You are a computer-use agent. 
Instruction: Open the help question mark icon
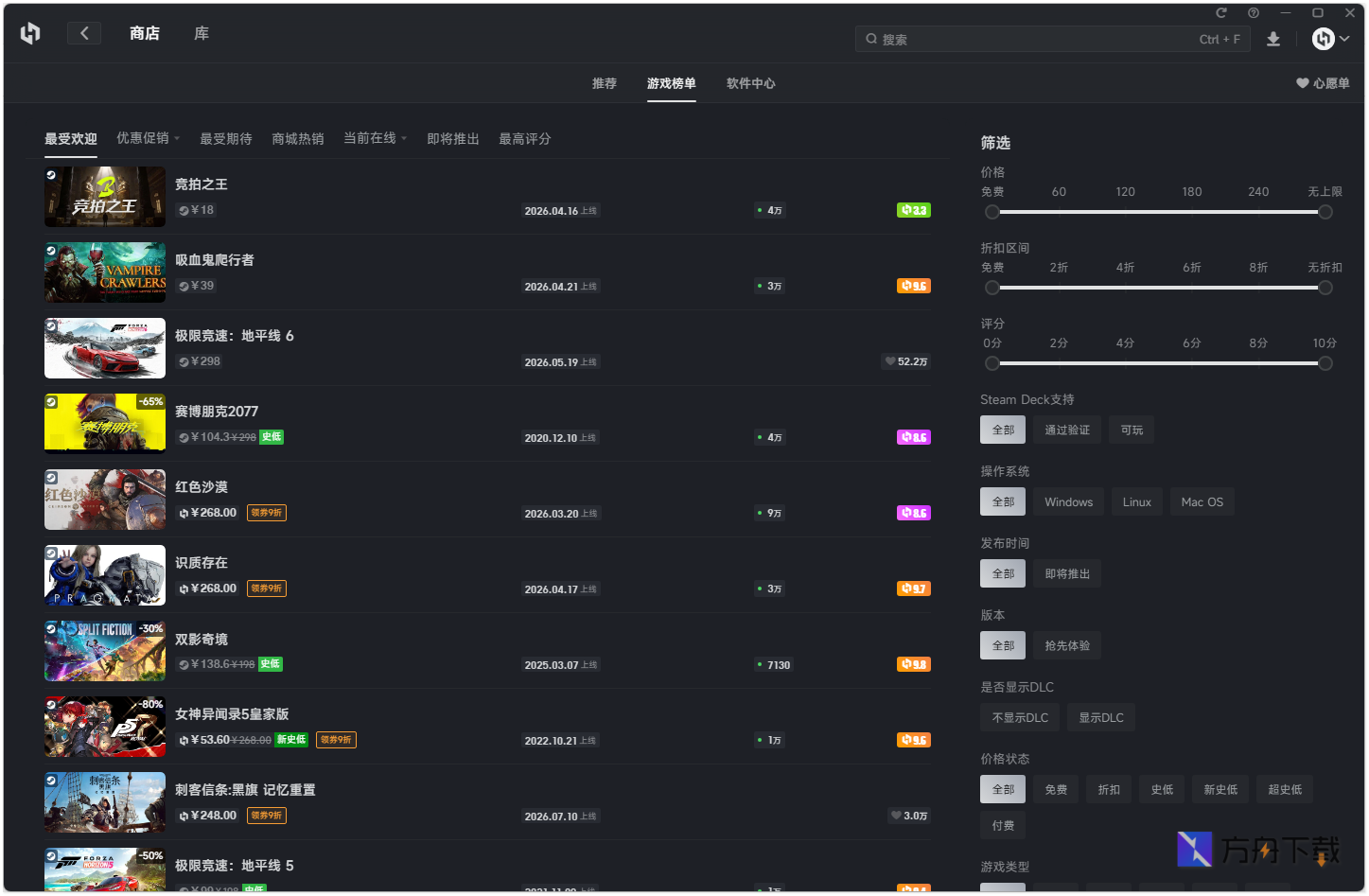click(1254, 13)
